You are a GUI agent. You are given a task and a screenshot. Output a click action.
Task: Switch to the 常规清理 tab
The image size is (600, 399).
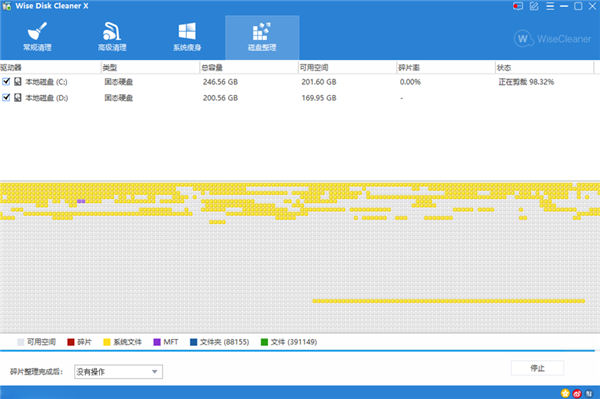click(x=37, y=37)
